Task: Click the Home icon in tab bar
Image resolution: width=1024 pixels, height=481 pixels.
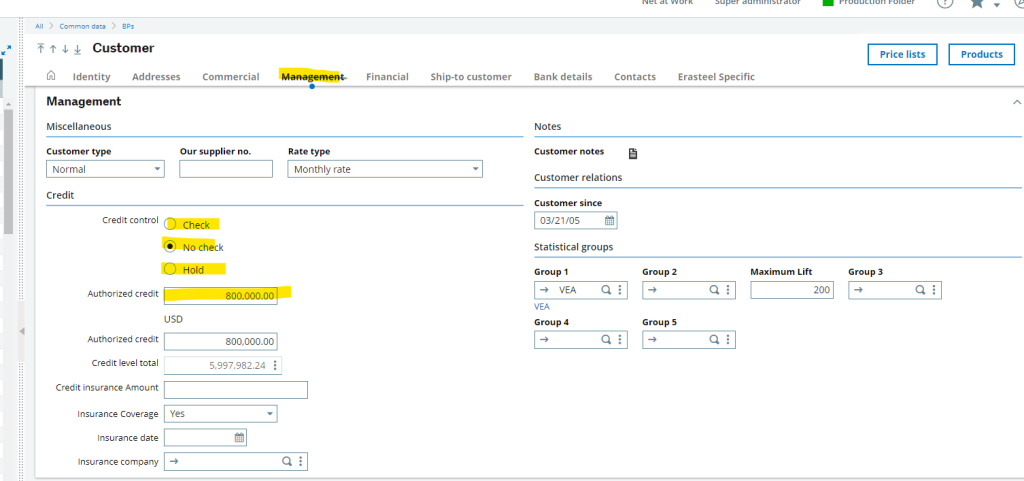Action: 51,77
